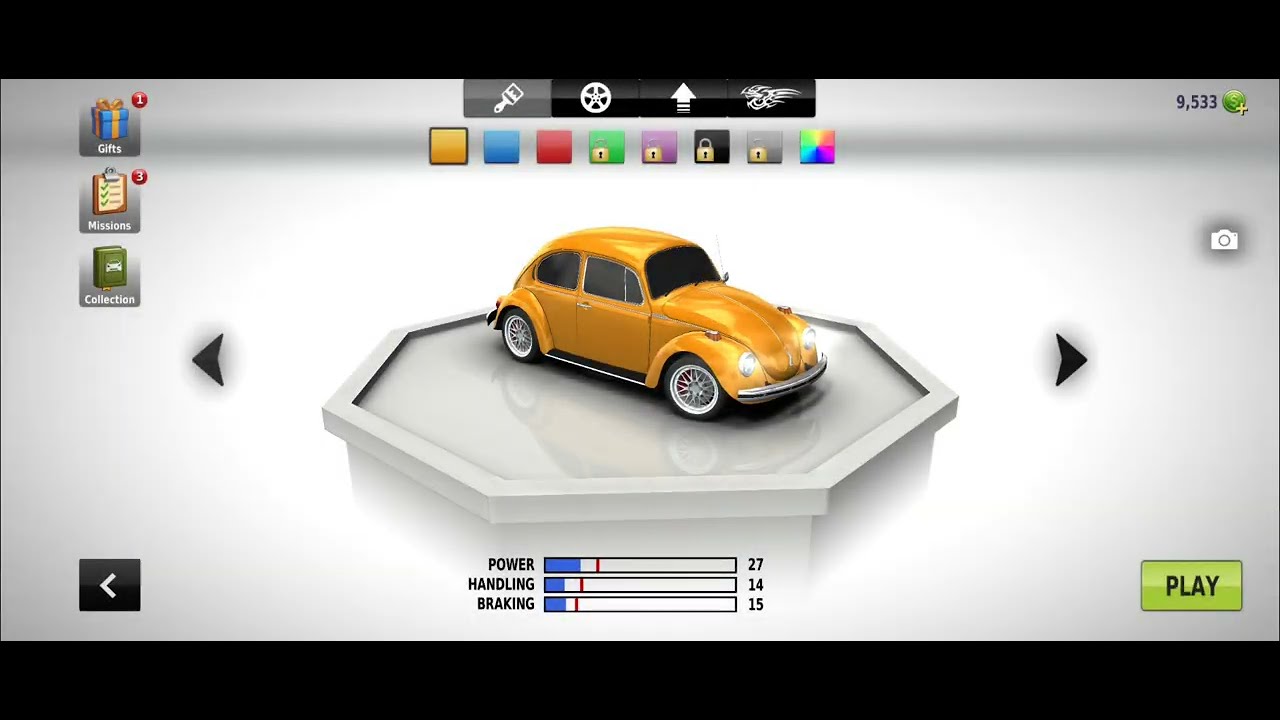Click the handling value 14
1280x720 pixels.
[755, 585]
